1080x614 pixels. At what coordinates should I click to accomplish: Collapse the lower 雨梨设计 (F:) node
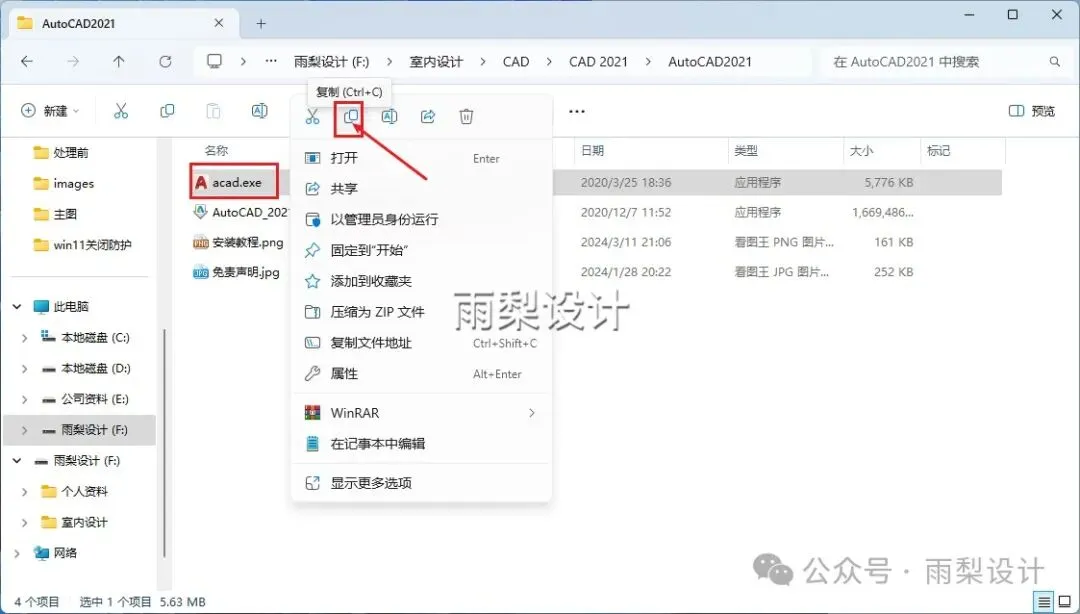coord(17,460)
